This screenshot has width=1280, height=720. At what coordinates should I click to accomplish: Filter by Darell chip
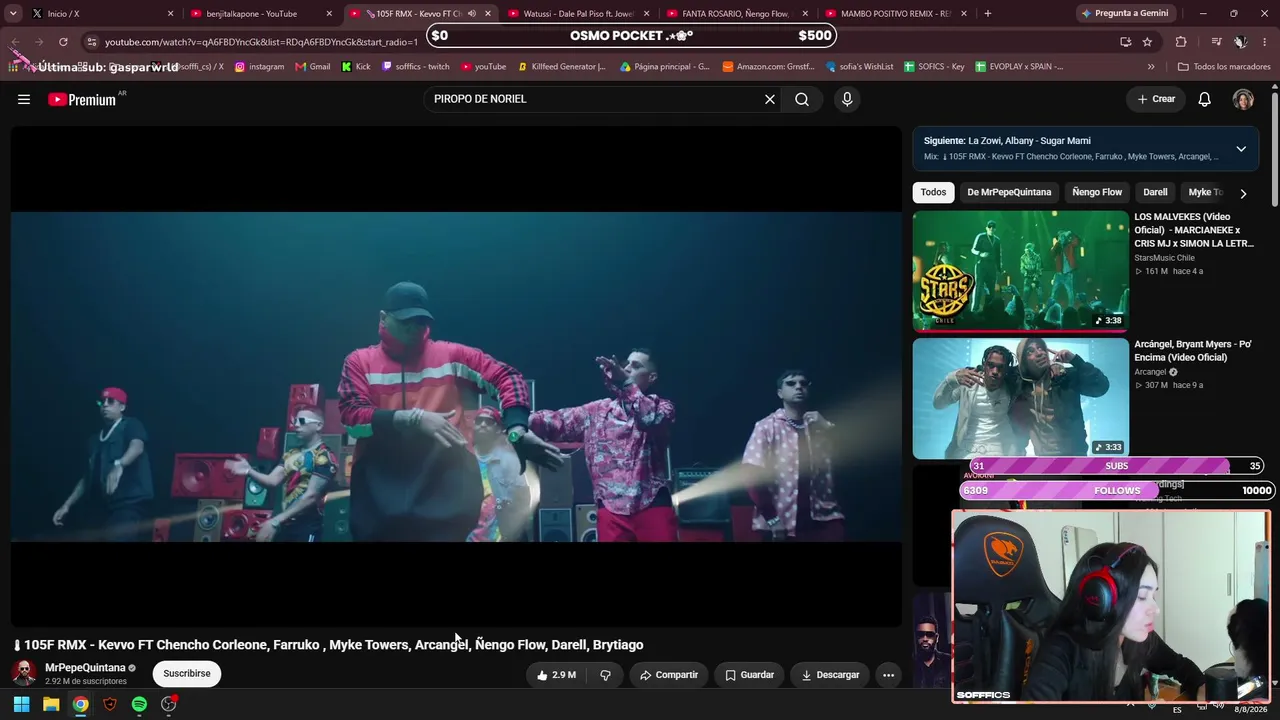pos(1155,192)
